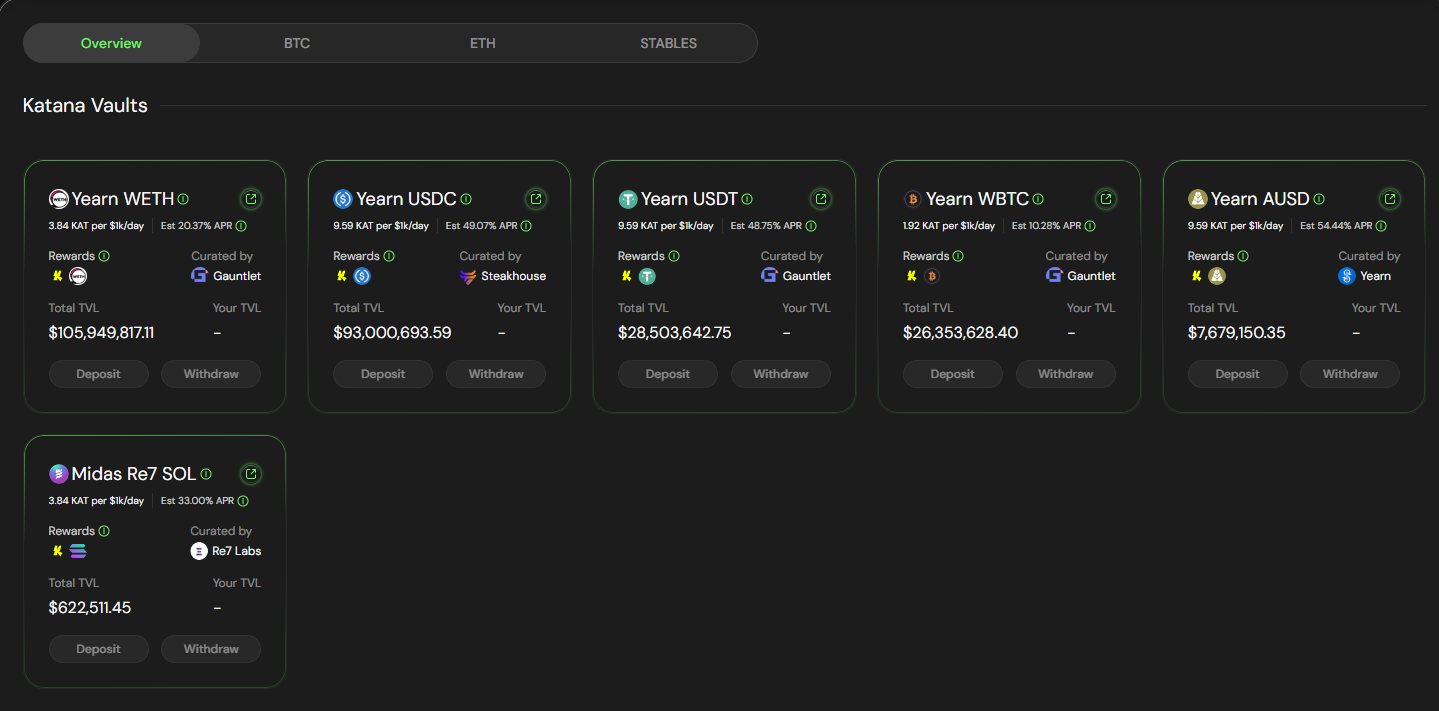Click '1.92 KAT per $1k/day' text

tap(949, 226)
